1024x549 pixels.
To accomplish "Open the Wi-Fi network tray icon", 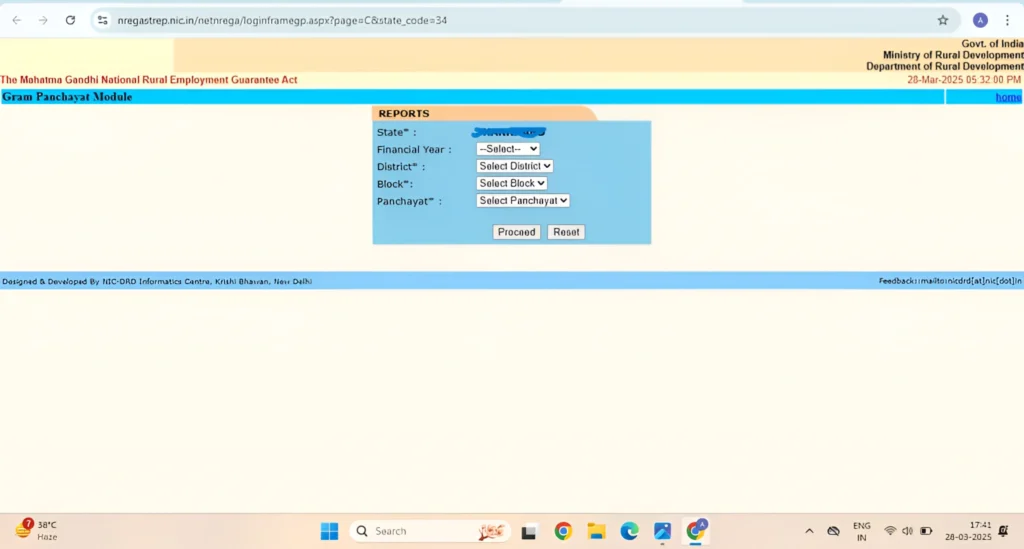I will (x=890, y=531).
